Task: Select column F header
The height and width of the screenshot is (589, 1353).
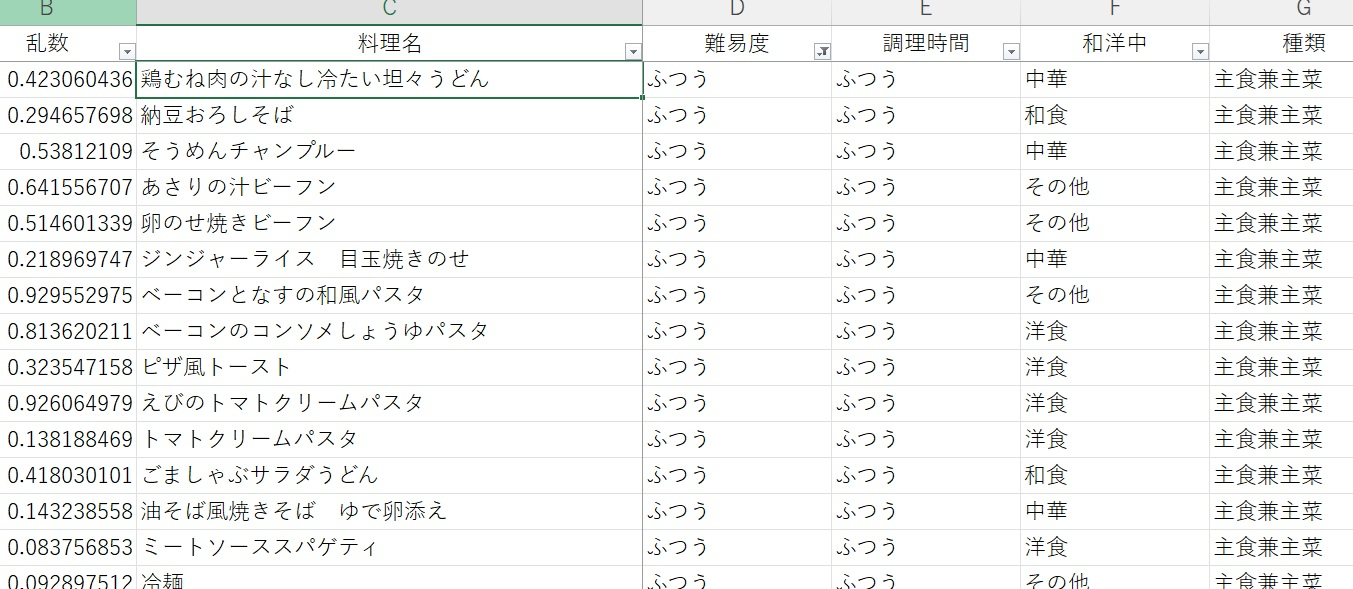Action: pyautogui.click(x=1115, y=12)
